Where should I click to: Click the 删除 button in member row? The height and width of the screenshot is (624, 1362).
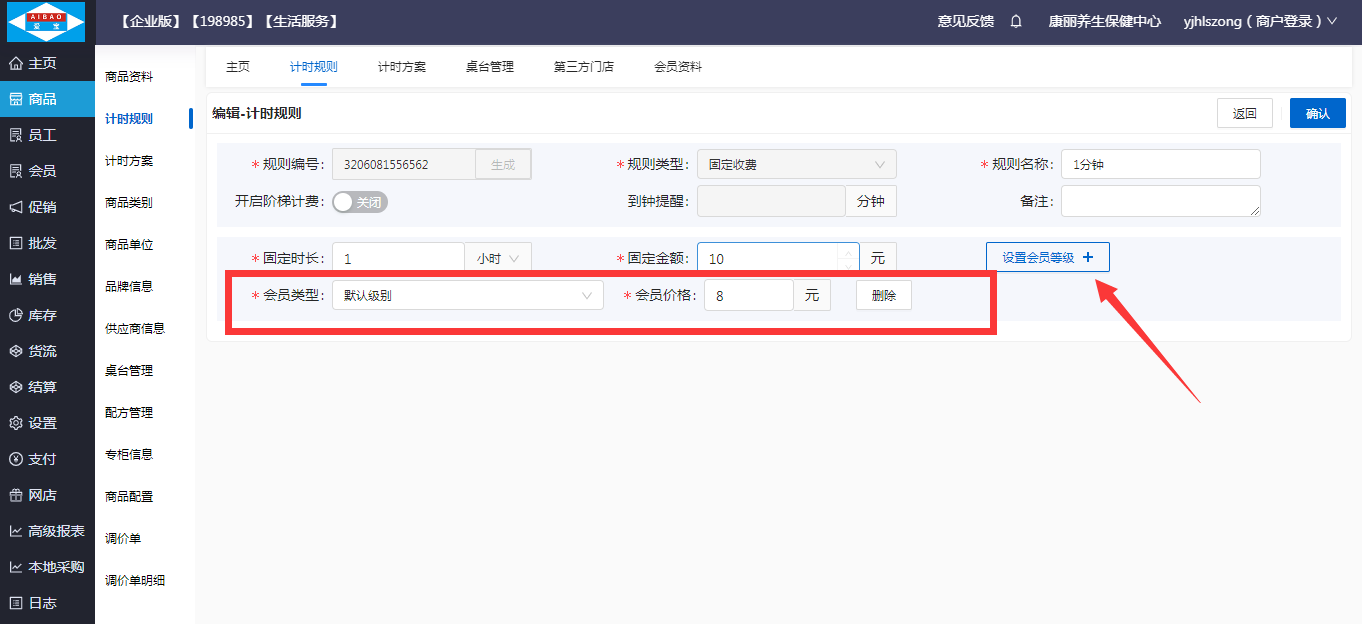[884, 295]
